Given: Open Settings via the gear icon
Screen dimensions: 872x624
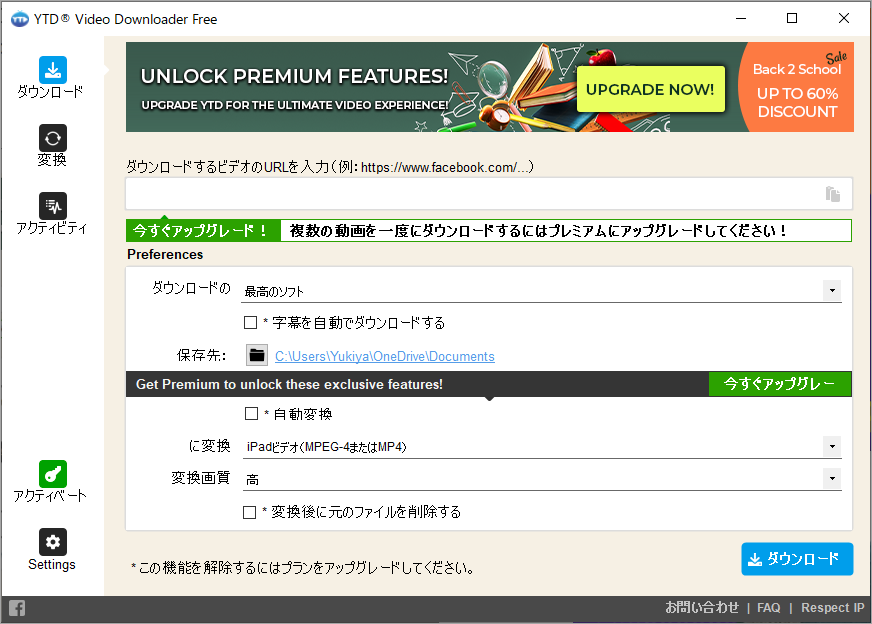Looking at the screenshot, I should [51, 541].
